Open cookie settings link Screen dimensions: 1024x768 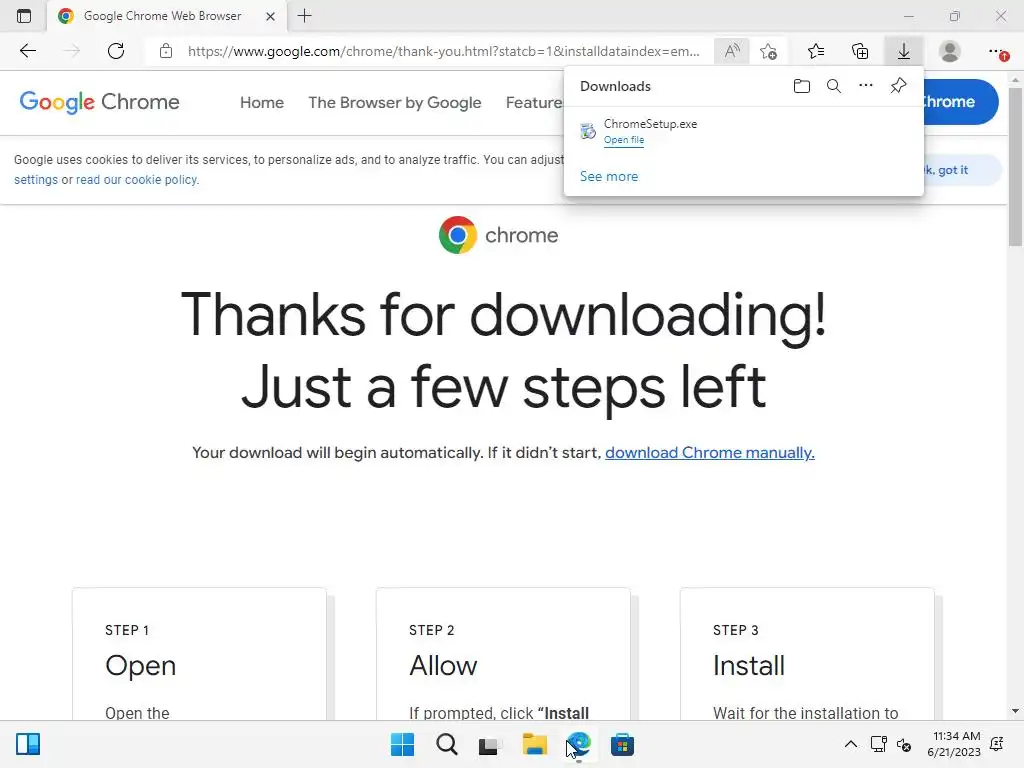[36, 180]
